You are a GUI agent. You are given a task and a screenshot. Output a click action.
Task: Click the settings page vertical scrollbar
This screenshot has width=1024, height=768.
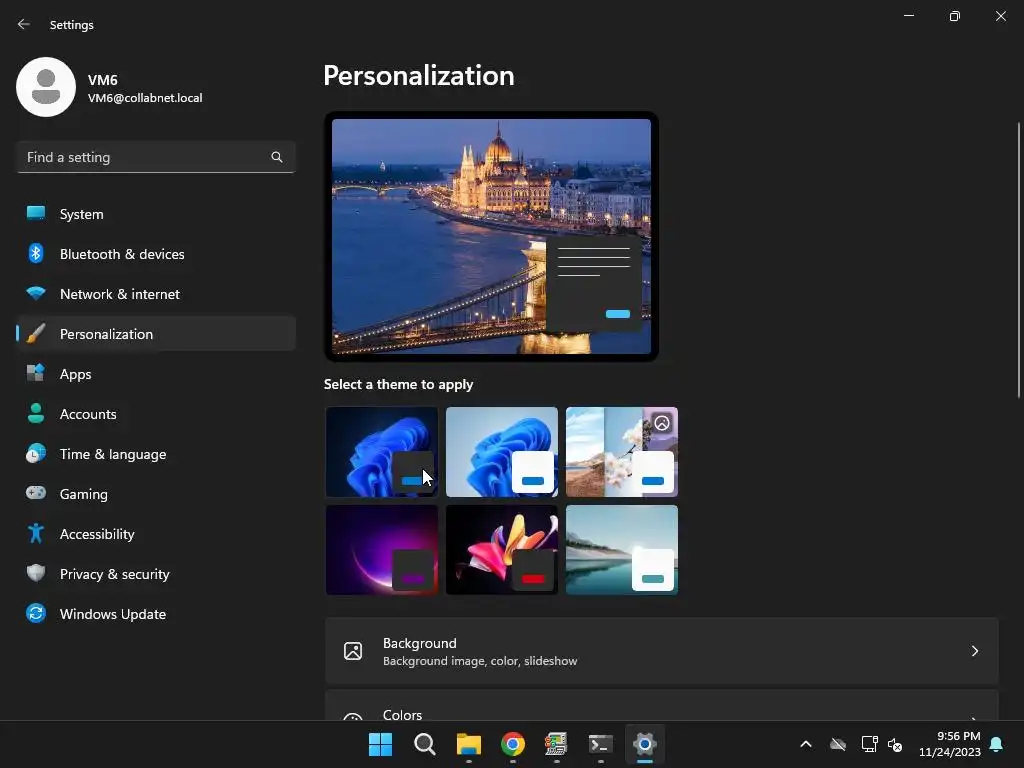[x=1019, y=260]
